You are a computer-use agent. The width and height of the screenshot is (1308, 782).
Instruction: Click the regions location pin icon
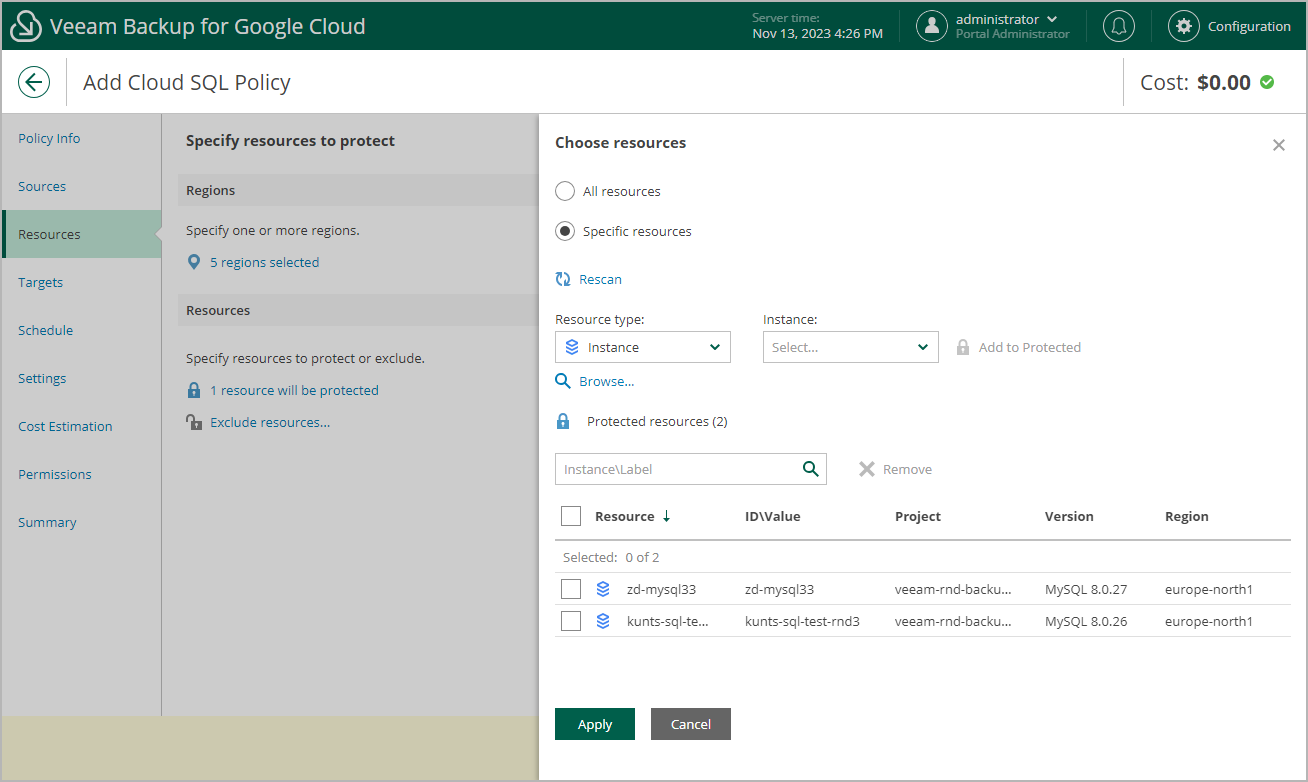(194, 262)
